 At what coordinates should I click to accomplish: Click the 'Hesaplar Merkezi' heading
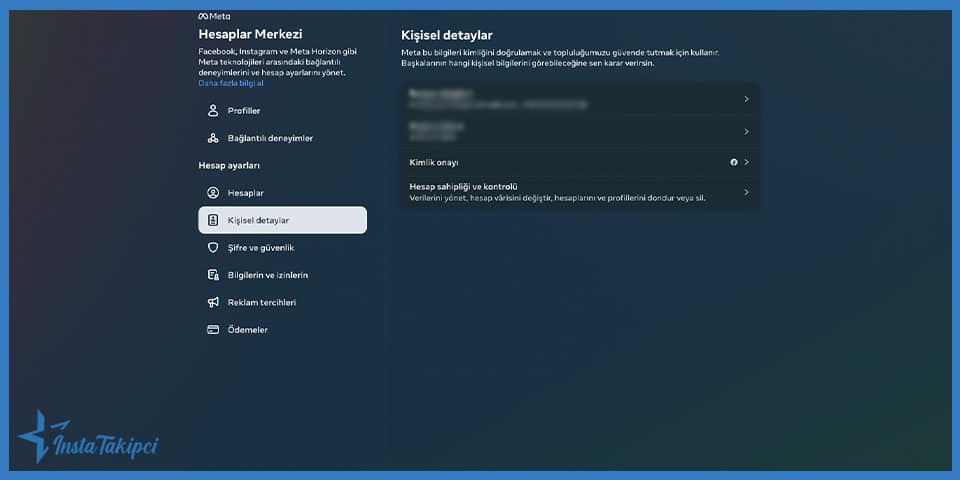(x=250, y=35)
